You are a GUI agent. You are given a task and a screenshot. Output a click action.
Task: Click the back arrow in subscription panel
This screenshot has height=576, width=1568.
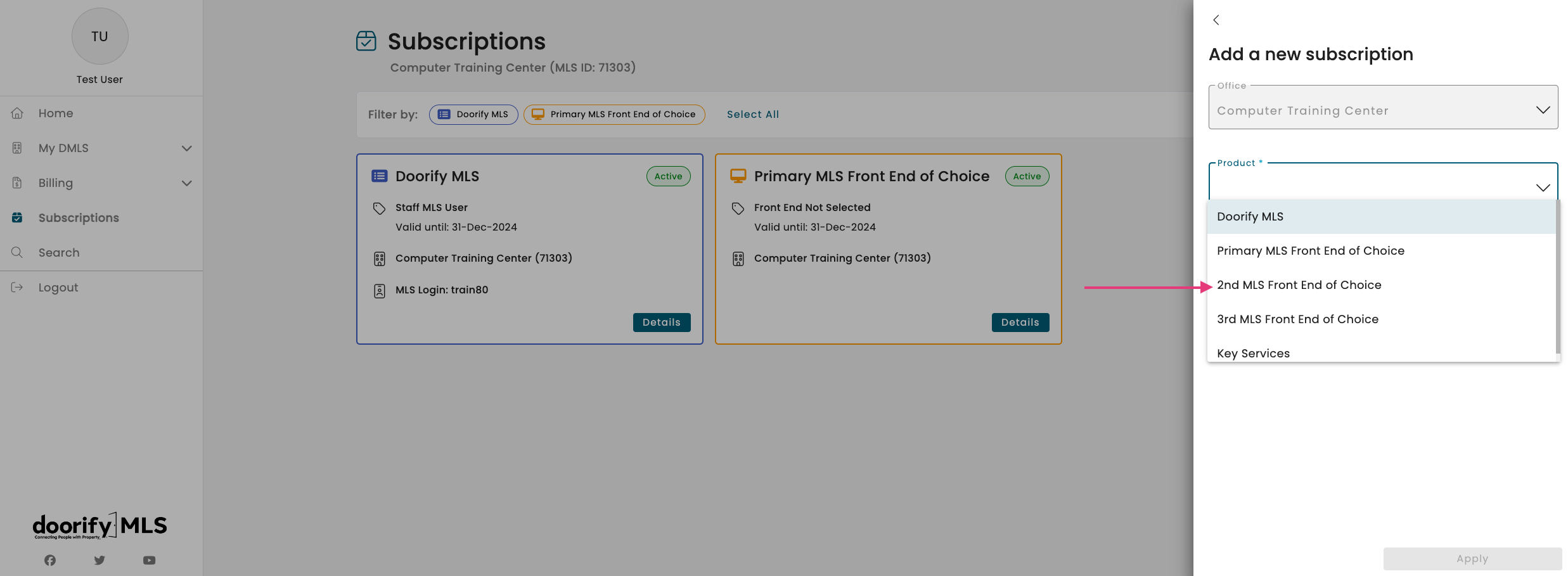(x=1216, y=20)
